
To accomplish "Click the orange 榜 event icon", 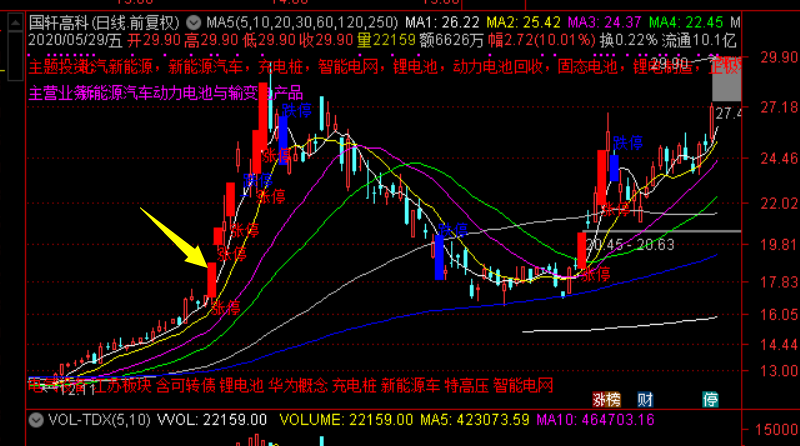I will click(613, 400).
